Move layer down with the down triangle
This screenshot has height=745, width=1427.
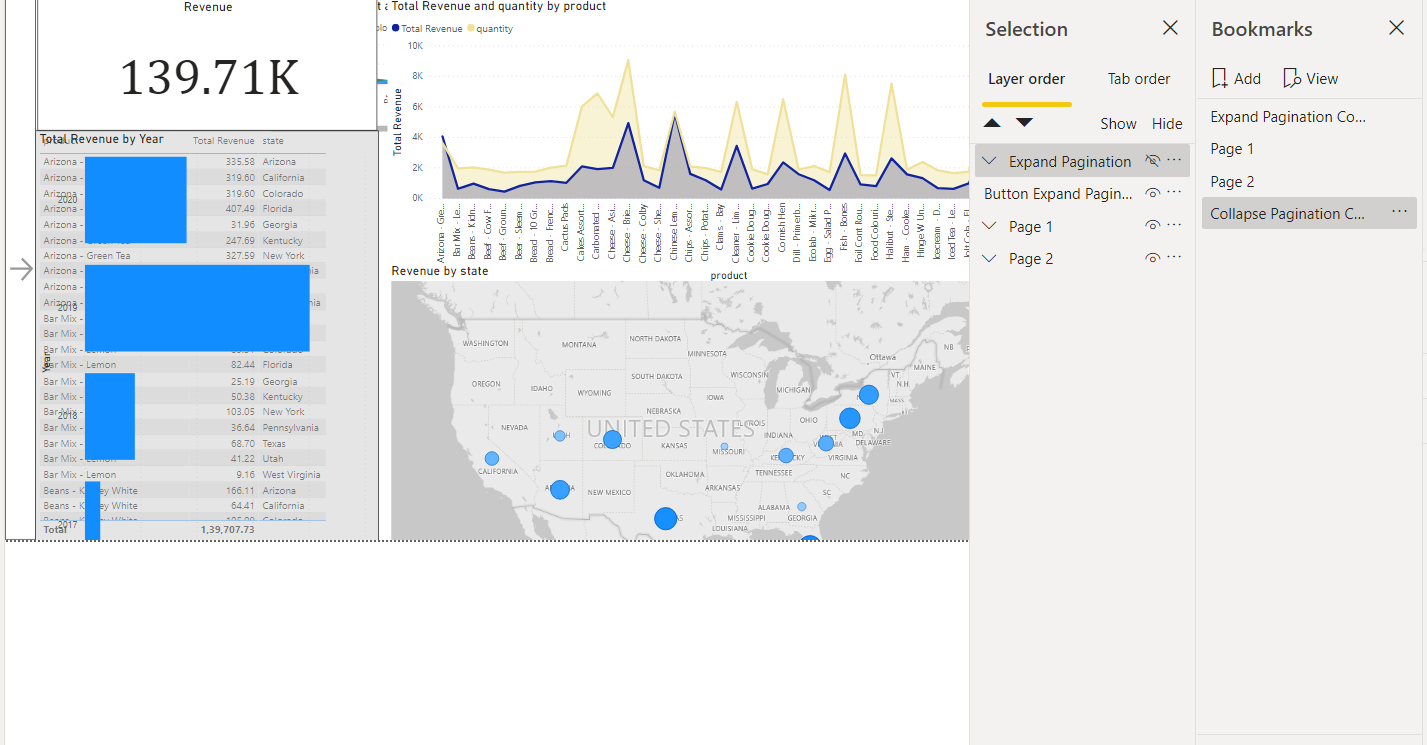pyautogui.click(x=1025, y=123)
